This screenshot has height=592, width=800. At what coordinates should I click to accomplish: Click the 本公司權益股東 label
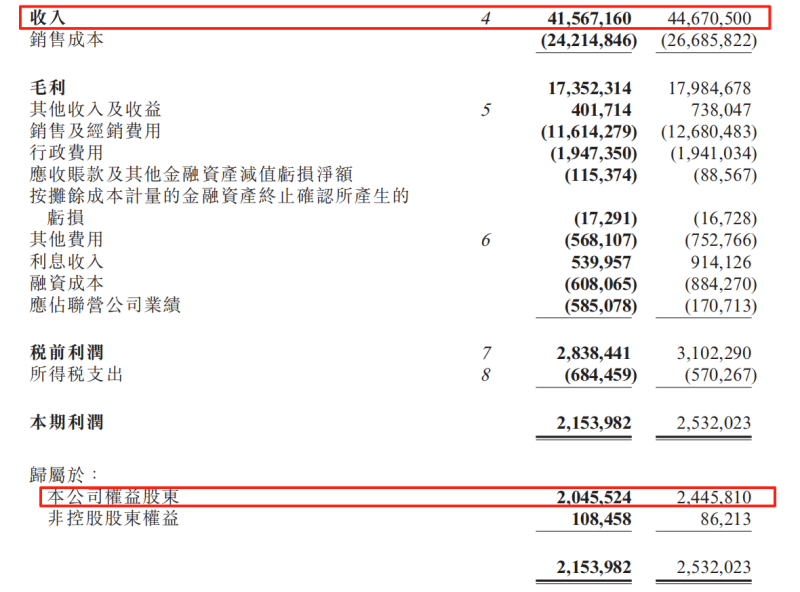click(113, 497)
